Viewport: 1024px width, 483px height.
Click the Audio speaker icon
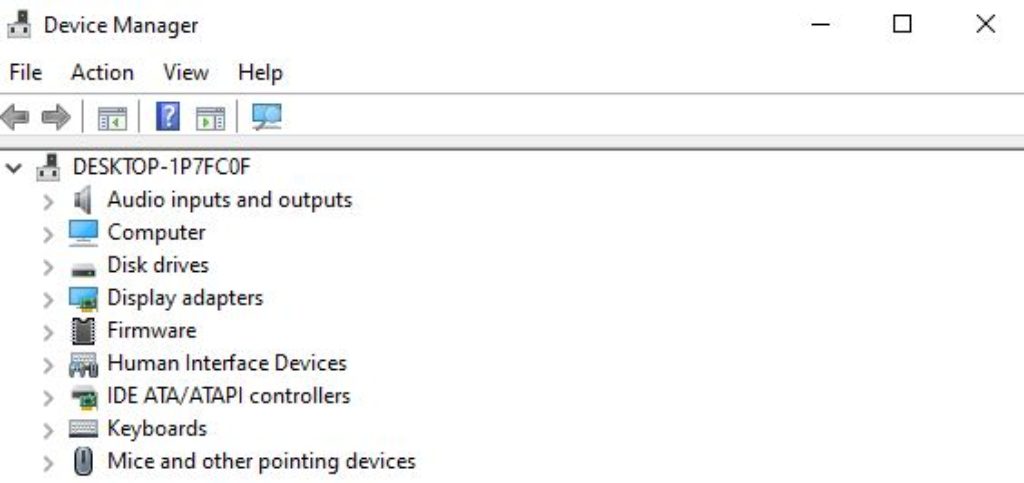(84, 200)
